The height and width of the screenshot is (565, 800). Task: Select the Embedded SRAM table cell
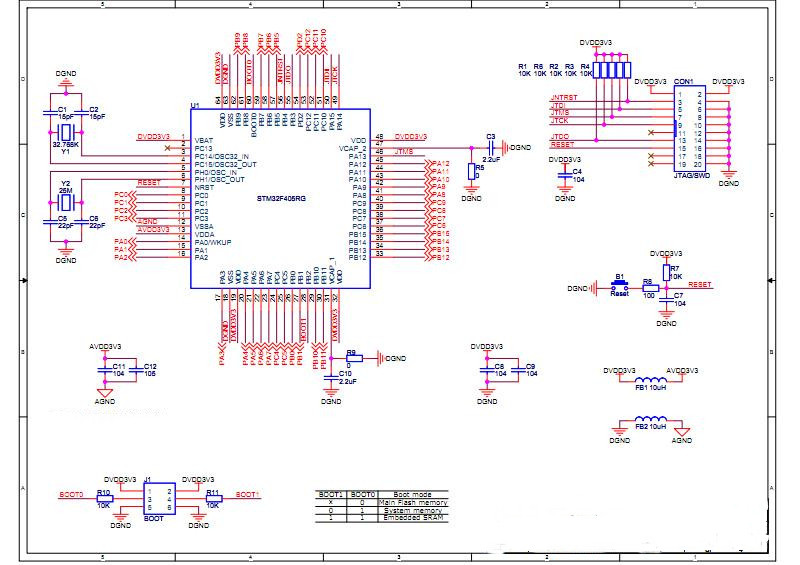[x=413, y=518]
